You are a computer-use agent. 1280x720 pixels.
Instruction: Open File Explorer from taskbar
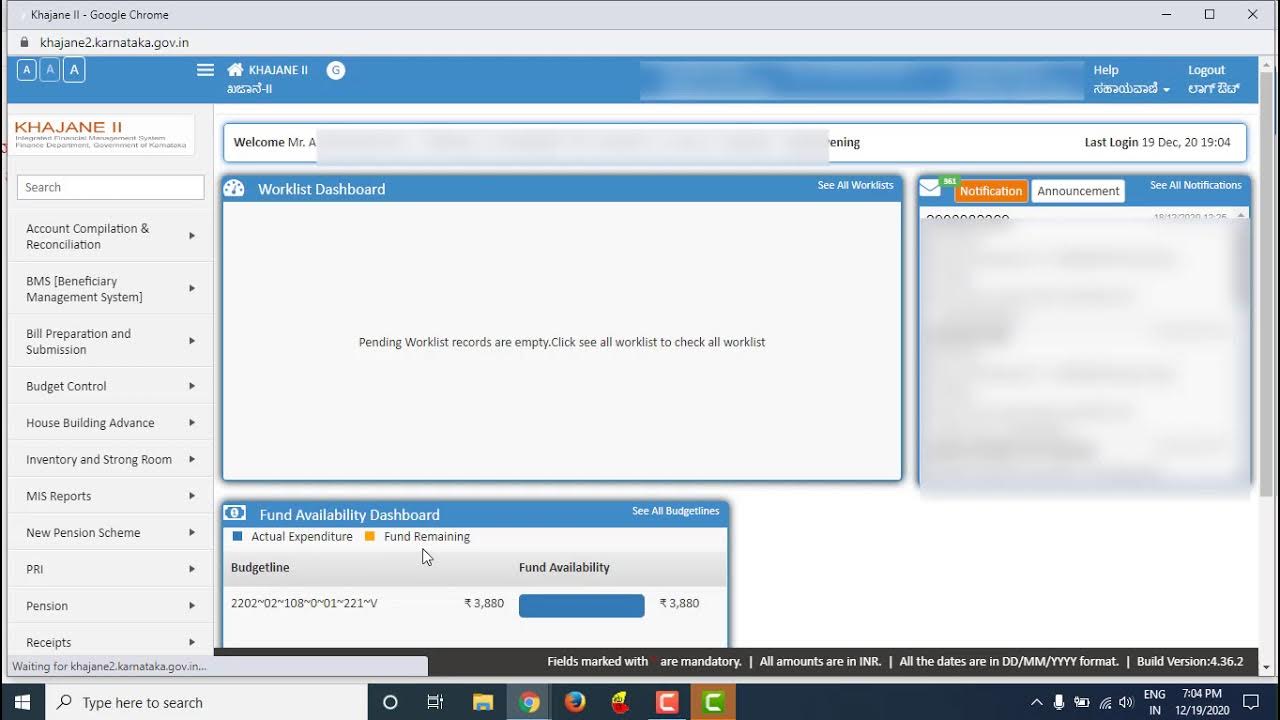click(x=483, y=702)
